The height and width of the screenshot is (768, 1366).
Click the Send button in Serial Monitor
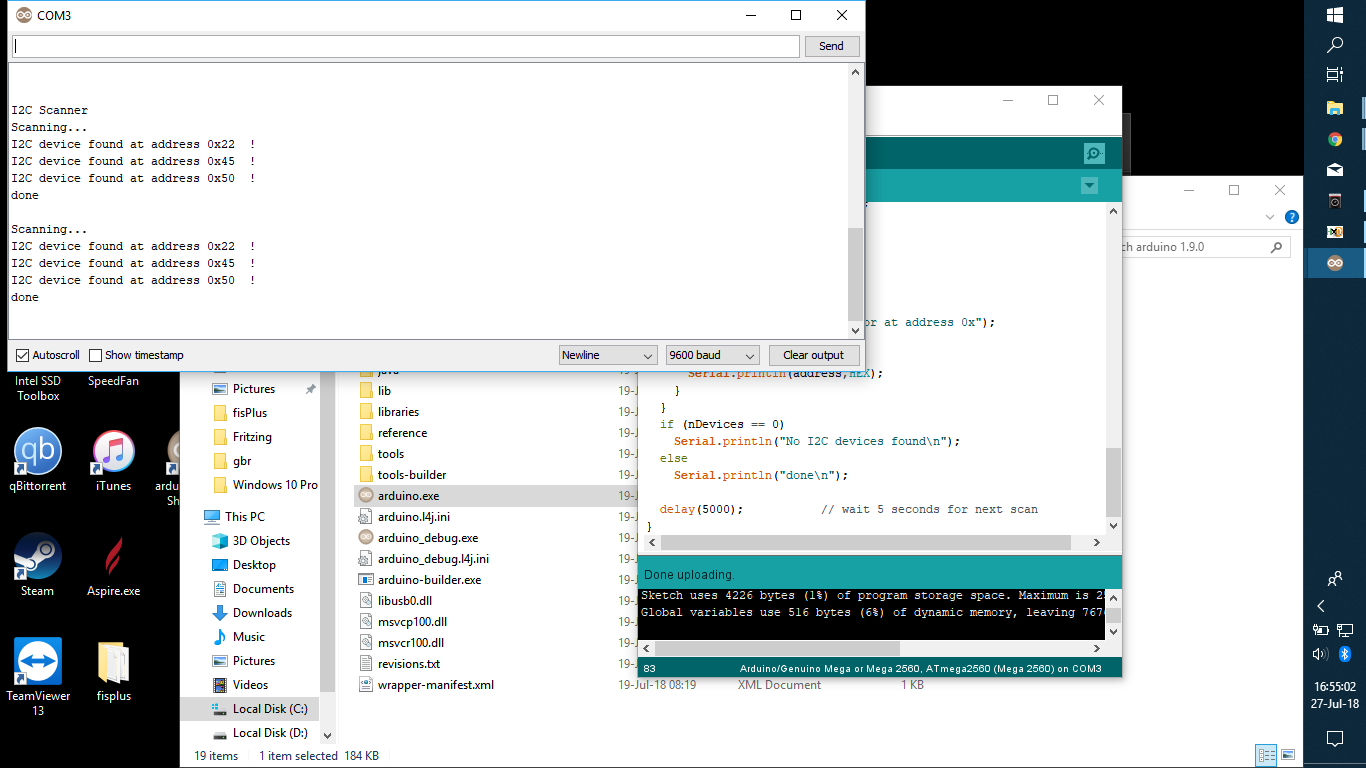pyautogui.click(x=831, y=46)
